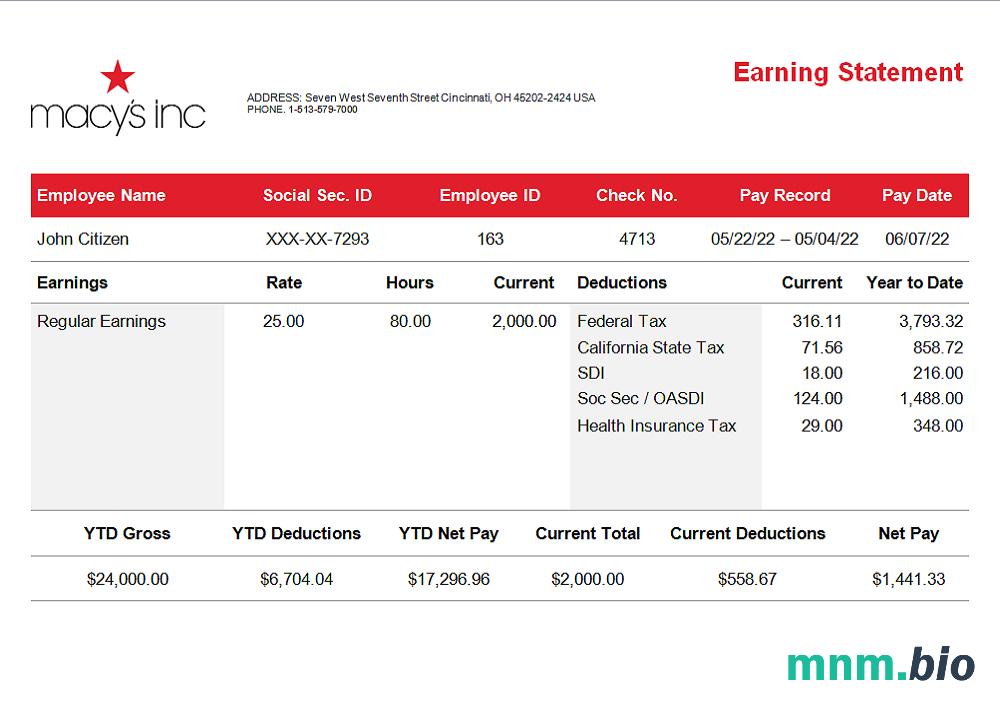Click the Pay Date column header
The image size is (1000, 720).
[916, 195]
